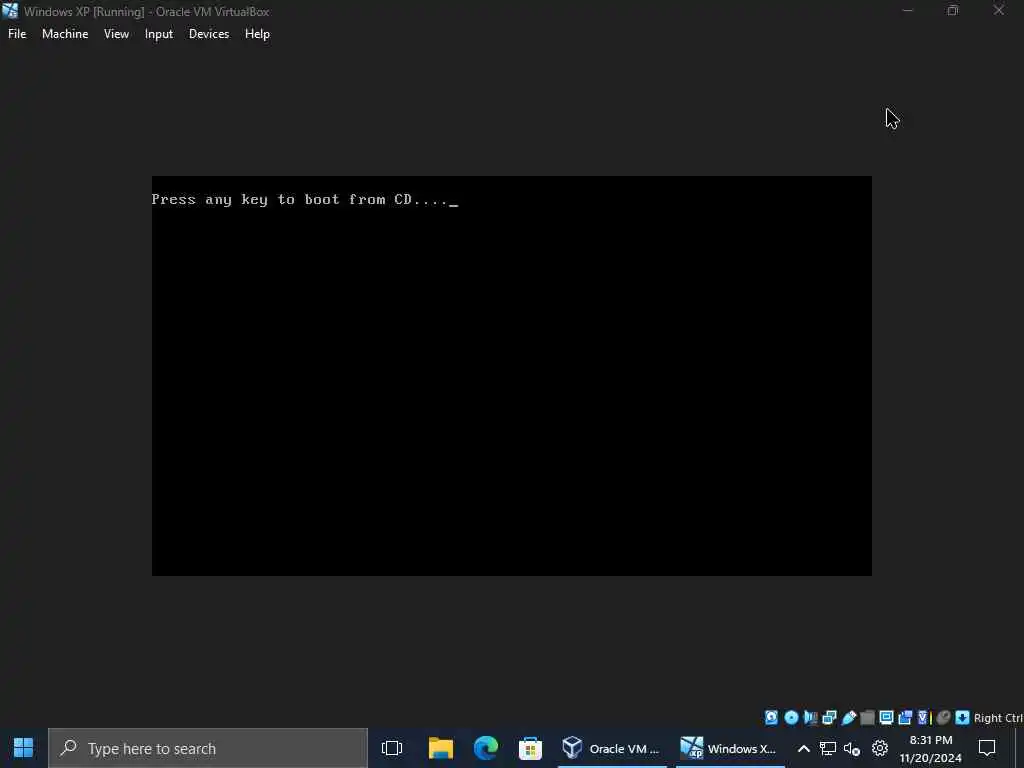Open Microsoft Store from the taskbar
Image resolution: width=1024 pixels, height=768 pixels.
(x=530, y=748)
